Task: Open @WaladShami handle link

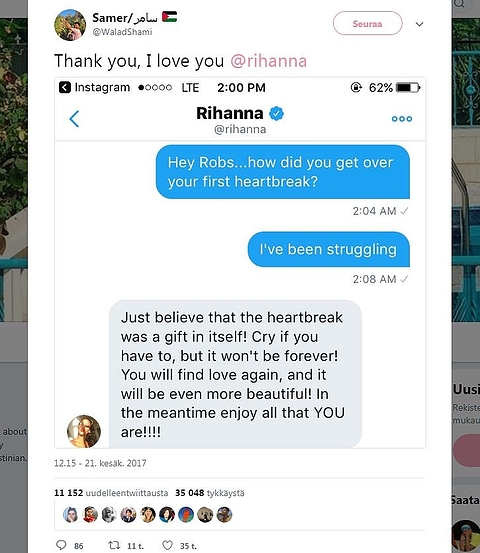Action: [122, 32]
